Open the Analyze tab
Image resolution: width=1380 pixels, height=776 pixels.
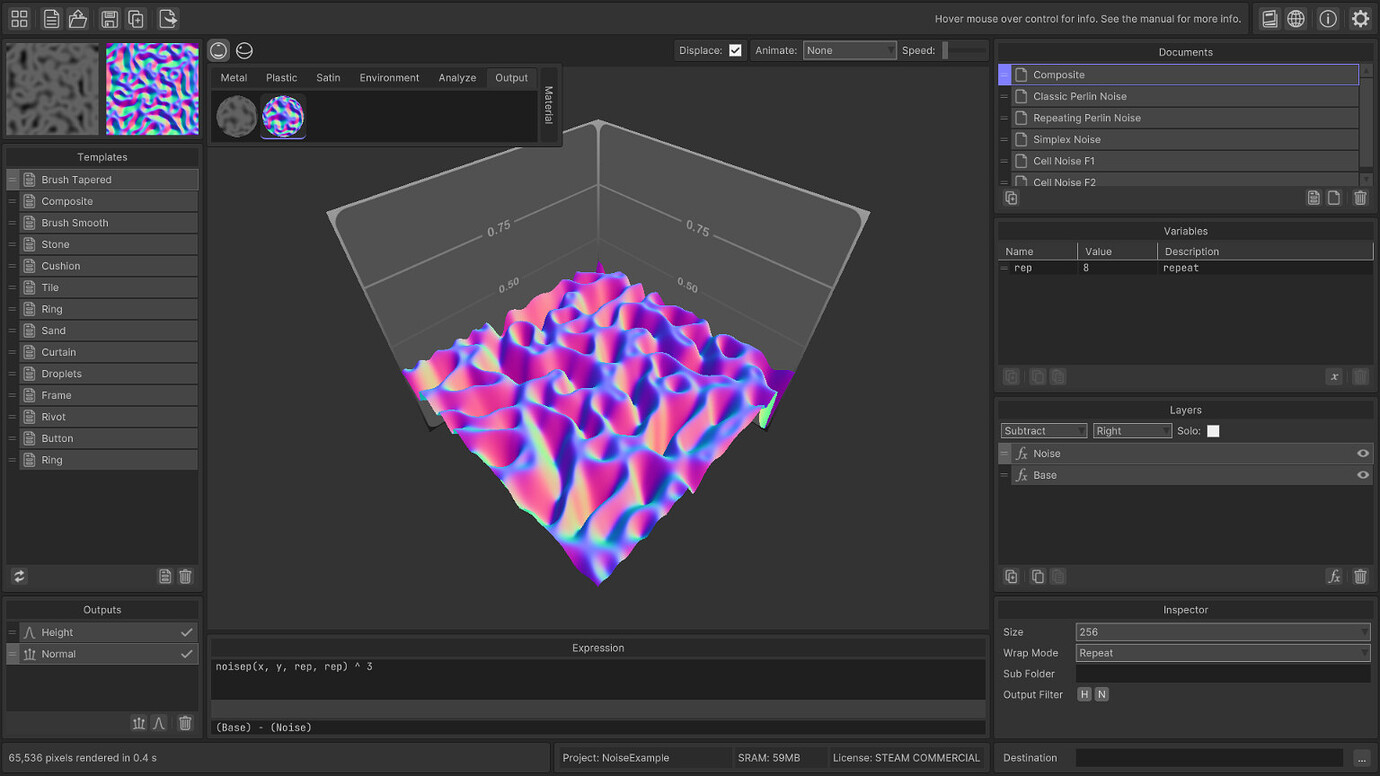[x=457, y=77]
